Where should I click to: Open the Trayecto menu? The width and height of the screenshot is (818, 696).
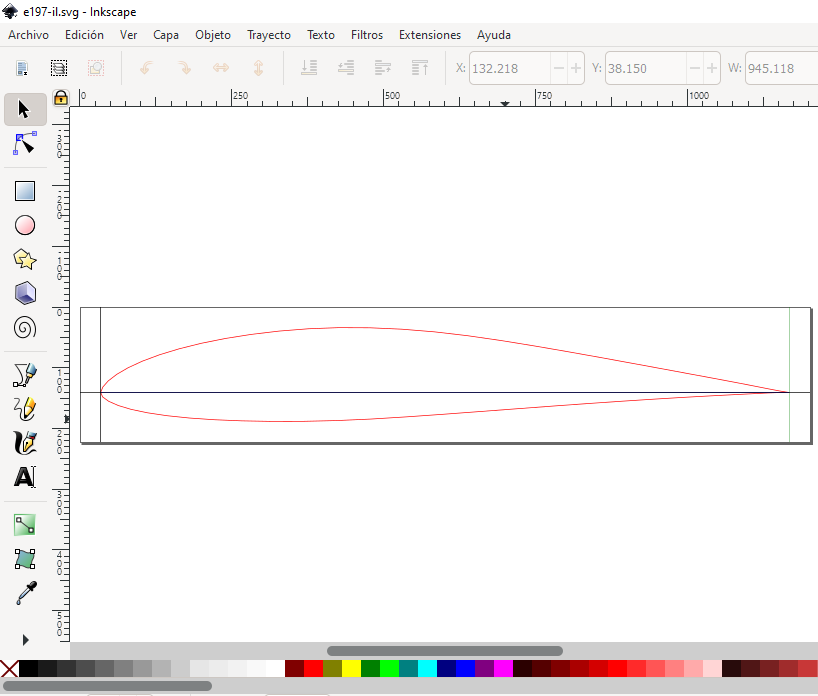[x=269, y=35]
